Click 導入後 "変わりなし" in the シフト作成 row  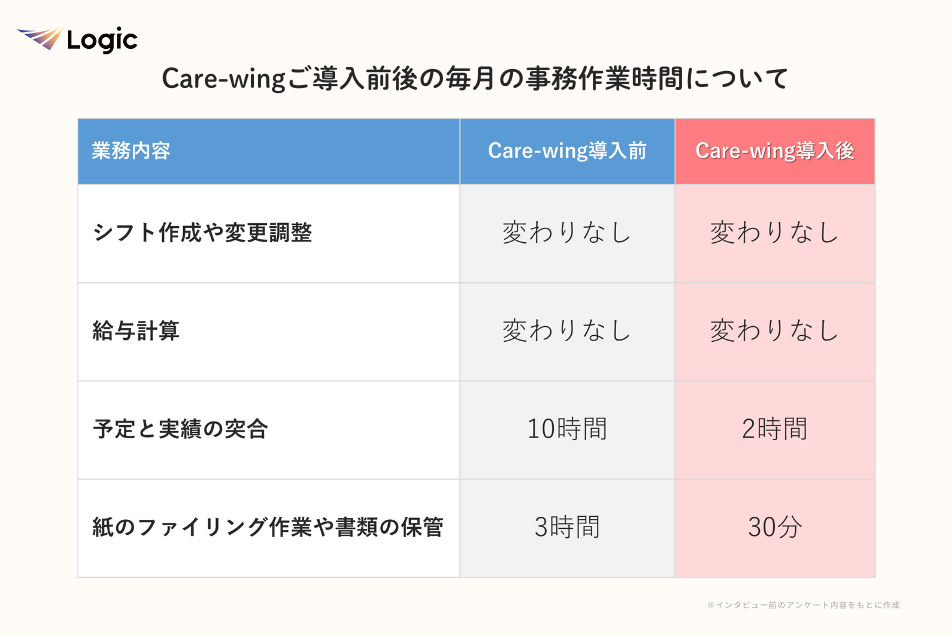tap(774, 233)
